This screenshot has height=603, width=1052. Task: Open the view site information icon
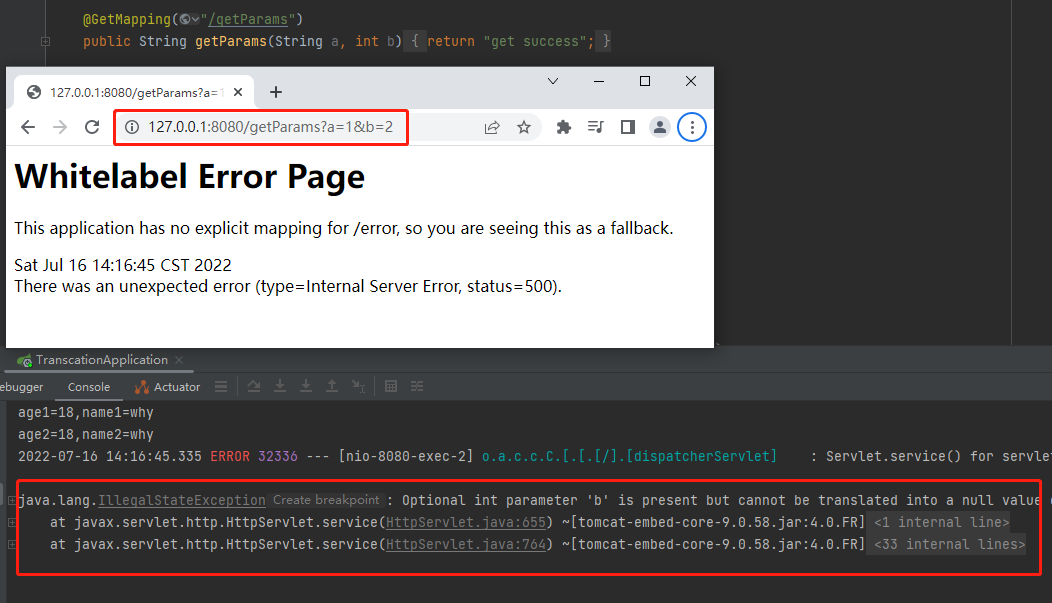tap(131, 127)
